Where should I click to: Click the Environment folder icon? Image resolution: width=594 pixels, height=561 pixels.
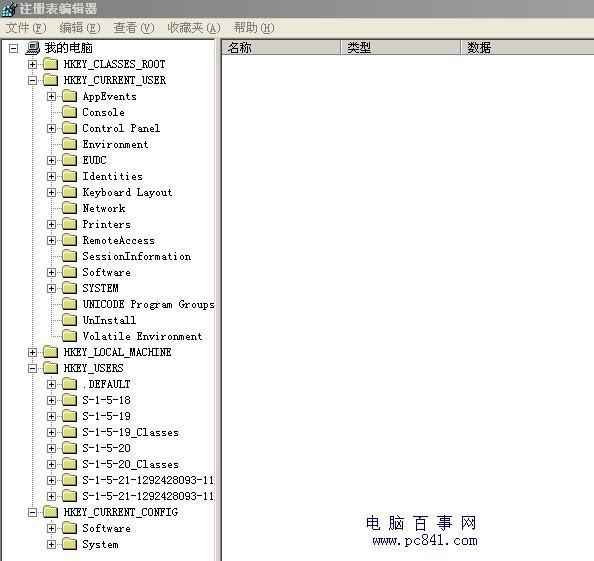tap(69, 144)
